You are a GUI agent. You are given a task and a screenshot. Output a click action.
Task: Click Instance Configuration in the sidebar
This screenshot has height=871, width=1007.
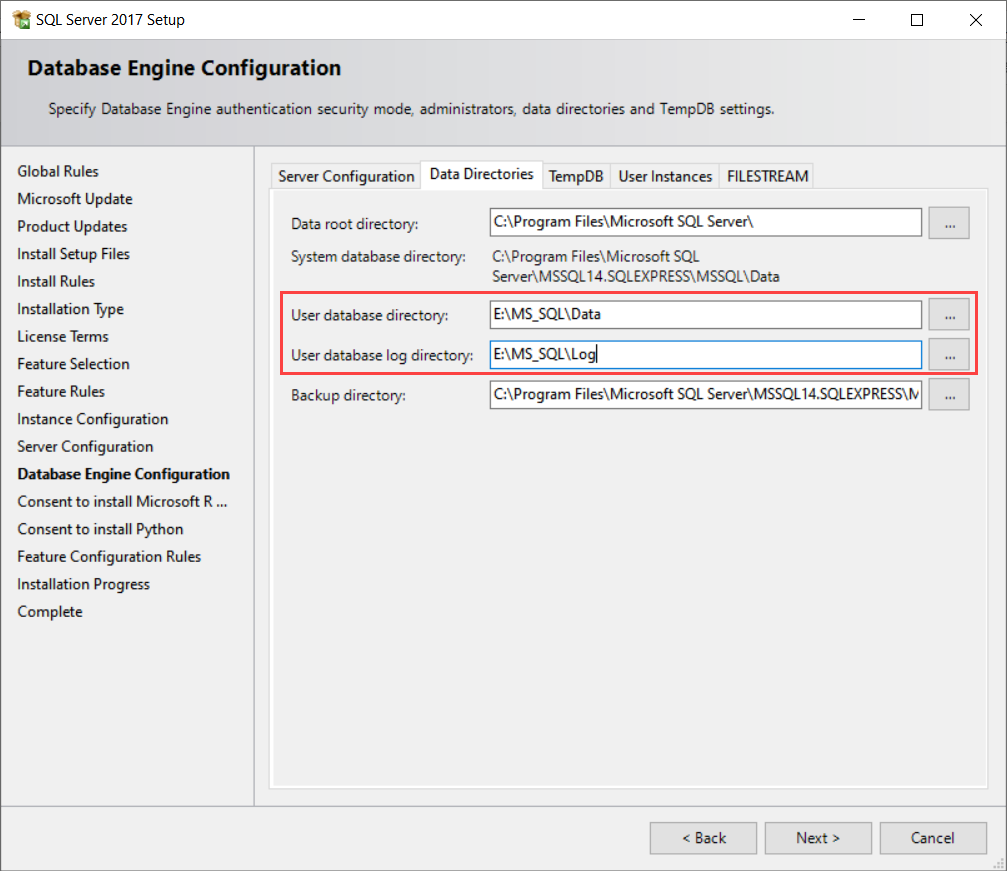point(92,419)
